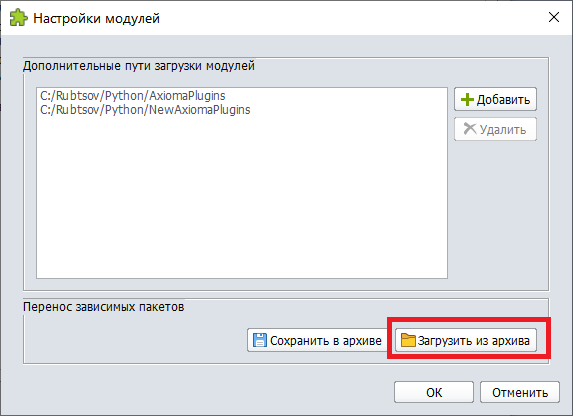This screenshot has width=573, height=416.
Task: Confirm with the OK button
Action: pos(434,392)
